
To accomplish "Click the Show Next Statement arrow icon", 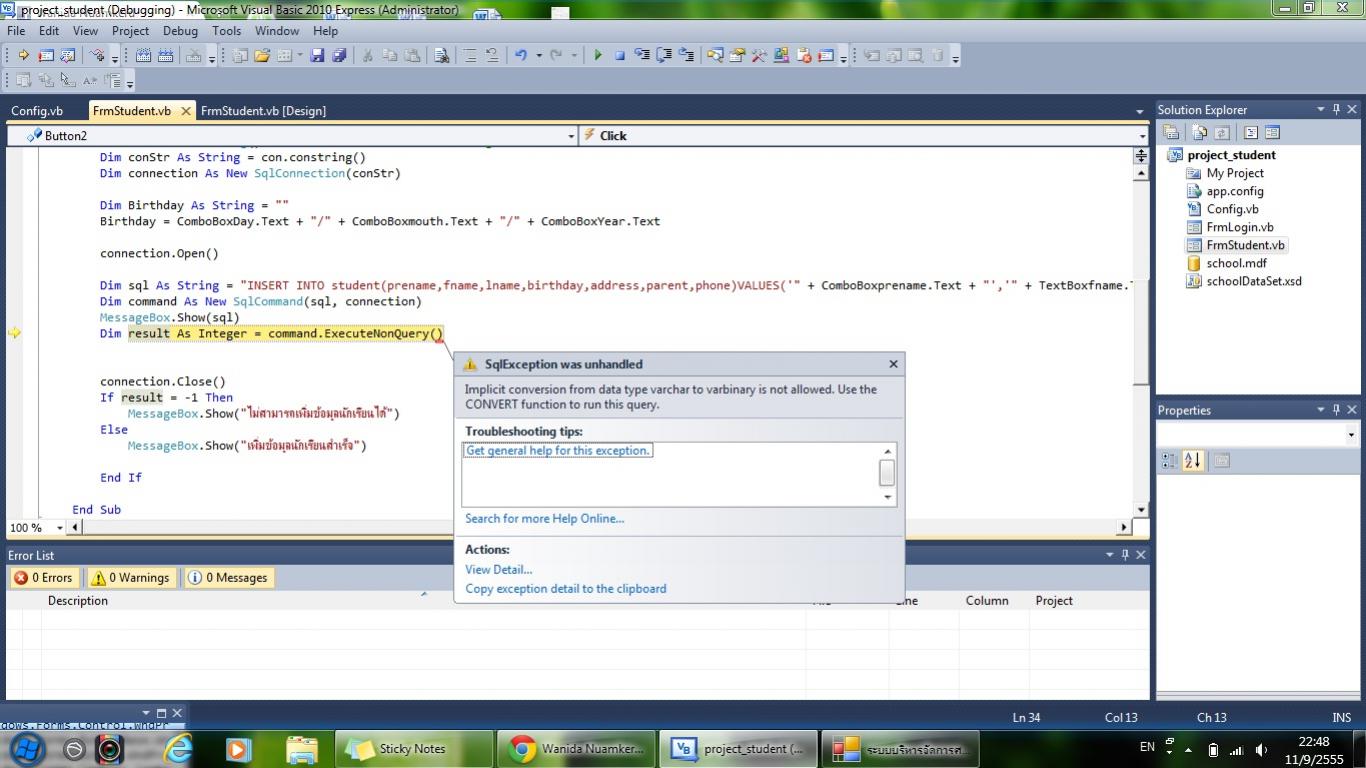I will tap(22, 56).
